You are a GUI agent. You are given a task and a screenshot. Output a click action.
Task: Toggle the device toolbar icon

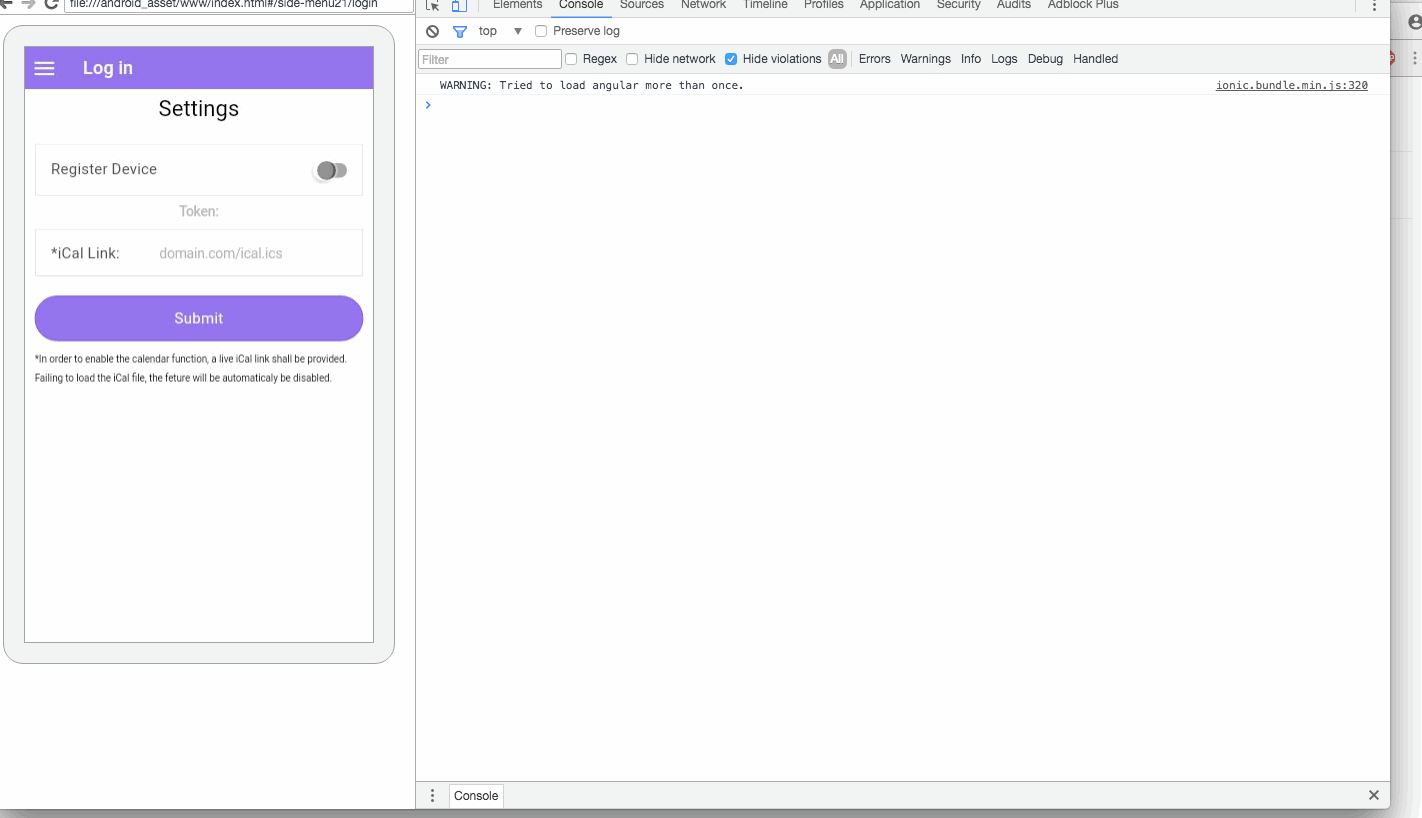(x=459, y=5)
